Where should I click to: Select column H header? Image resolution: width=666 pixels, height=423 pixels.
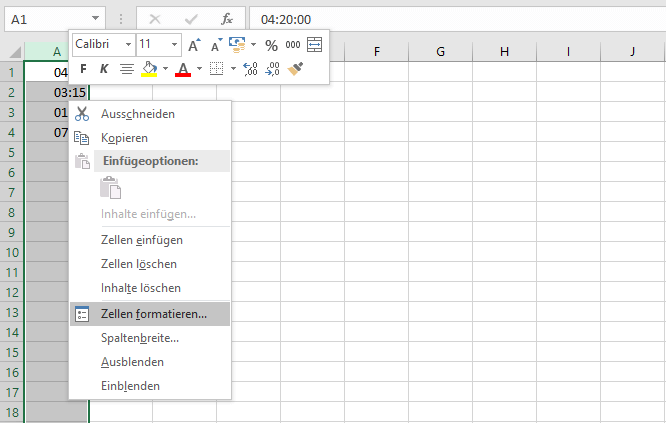point(505,52)
